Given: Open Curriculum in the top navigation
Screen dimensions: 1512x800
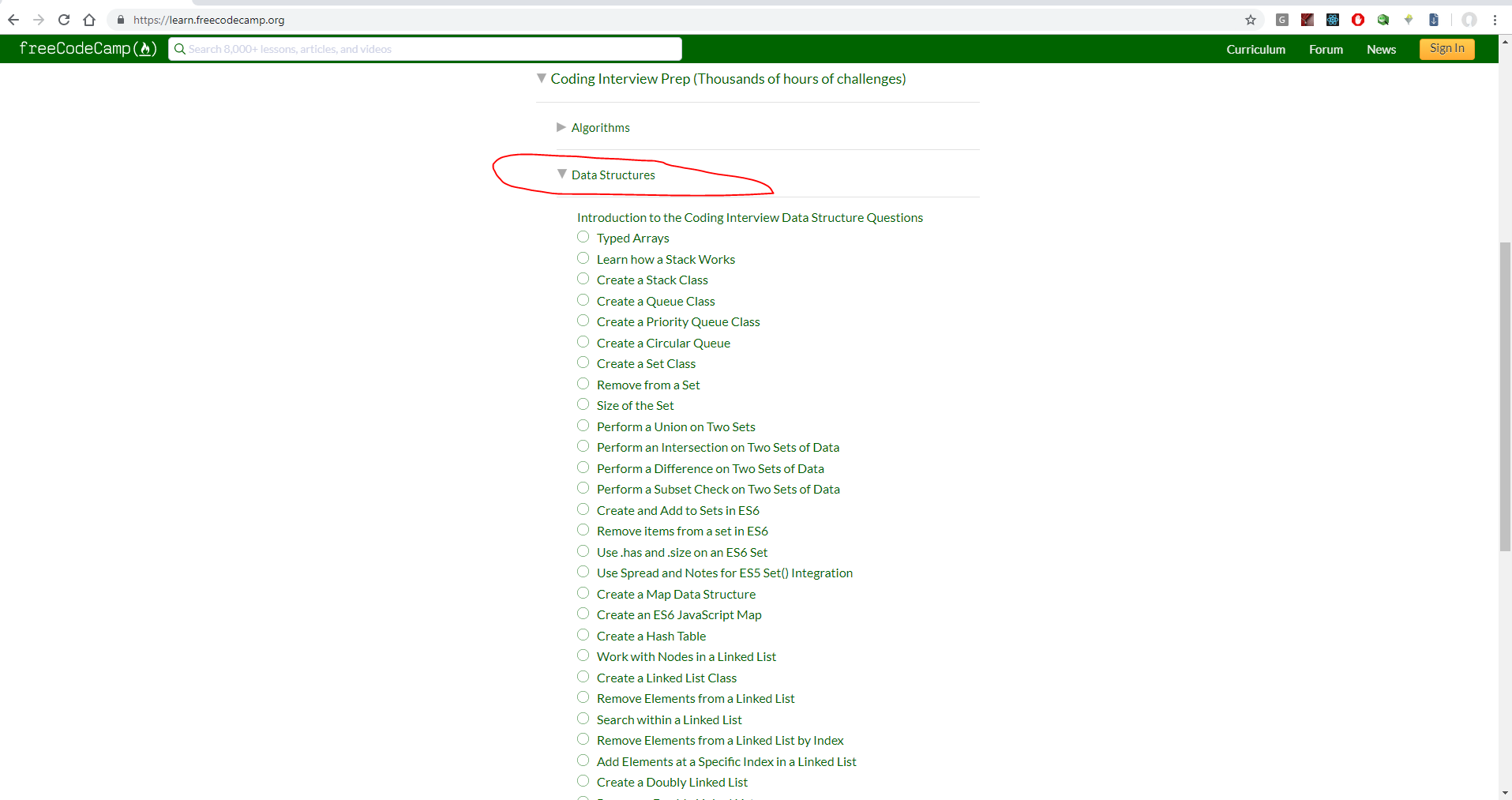Looking at the screenshot, I should [1255, 49].
